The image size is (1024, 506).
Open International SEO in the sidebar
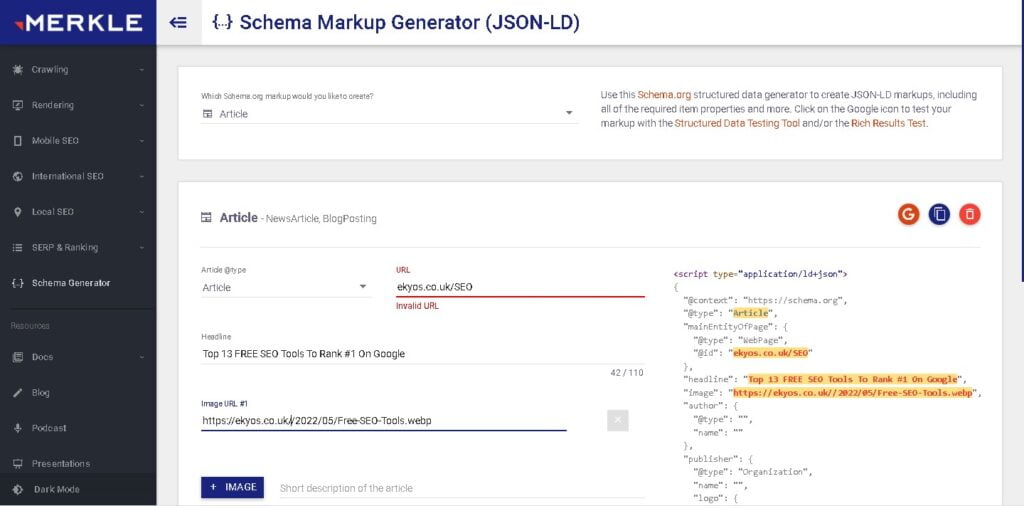coord(78,176)
